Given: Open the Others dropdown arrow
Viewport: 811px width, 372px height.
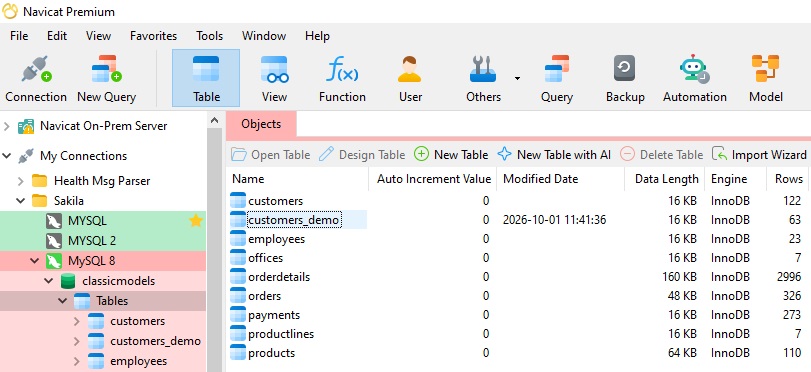Looking at the screenshot, I should pos(517,79).
